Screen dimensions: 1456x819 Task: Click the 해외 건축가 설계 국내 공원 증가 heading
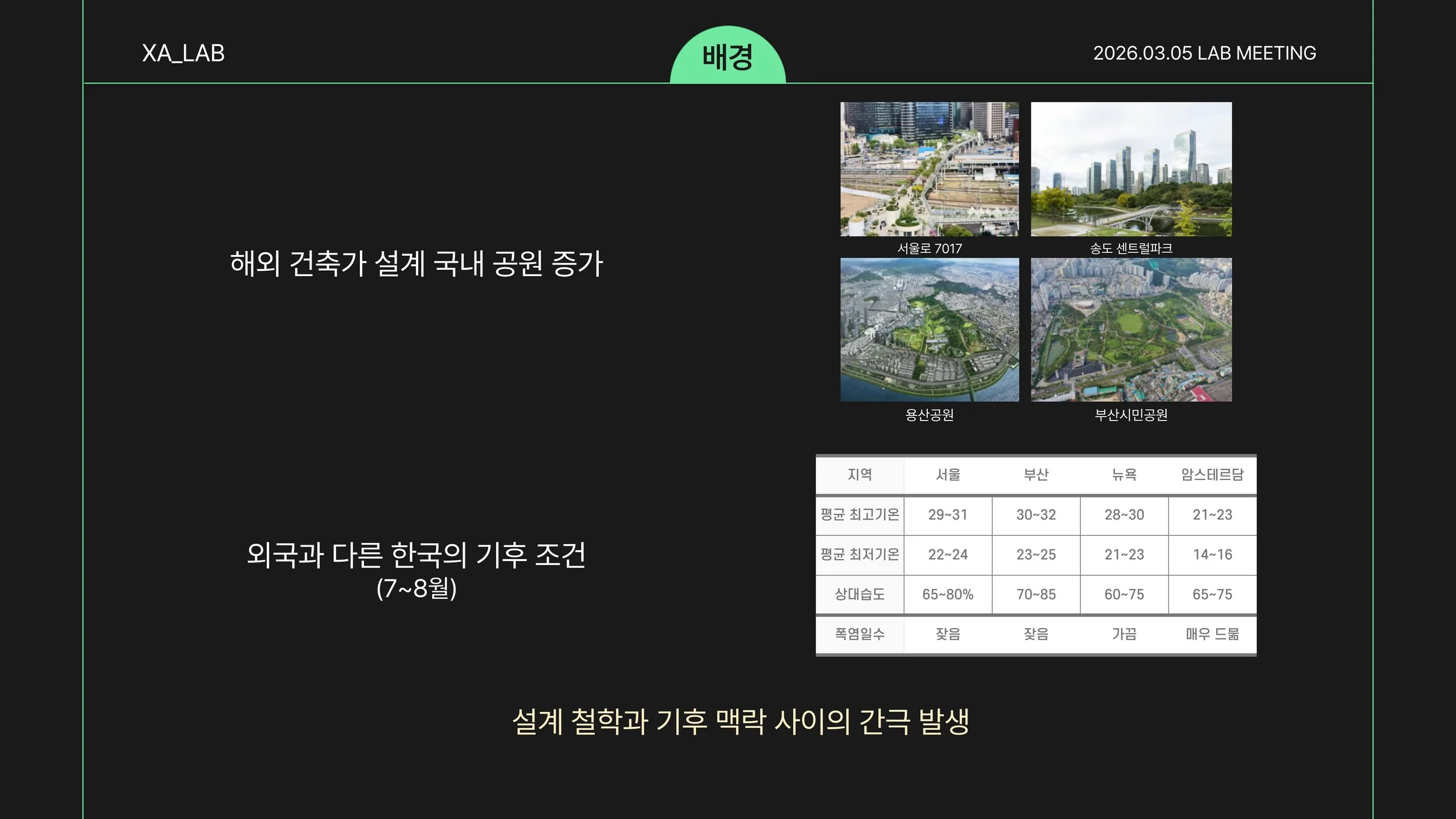click(x=416, y=263)
